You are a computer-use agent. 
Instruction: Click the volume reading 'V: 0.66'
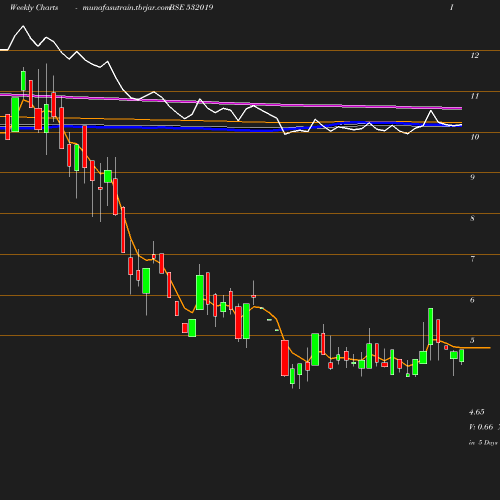click(481, 427)
